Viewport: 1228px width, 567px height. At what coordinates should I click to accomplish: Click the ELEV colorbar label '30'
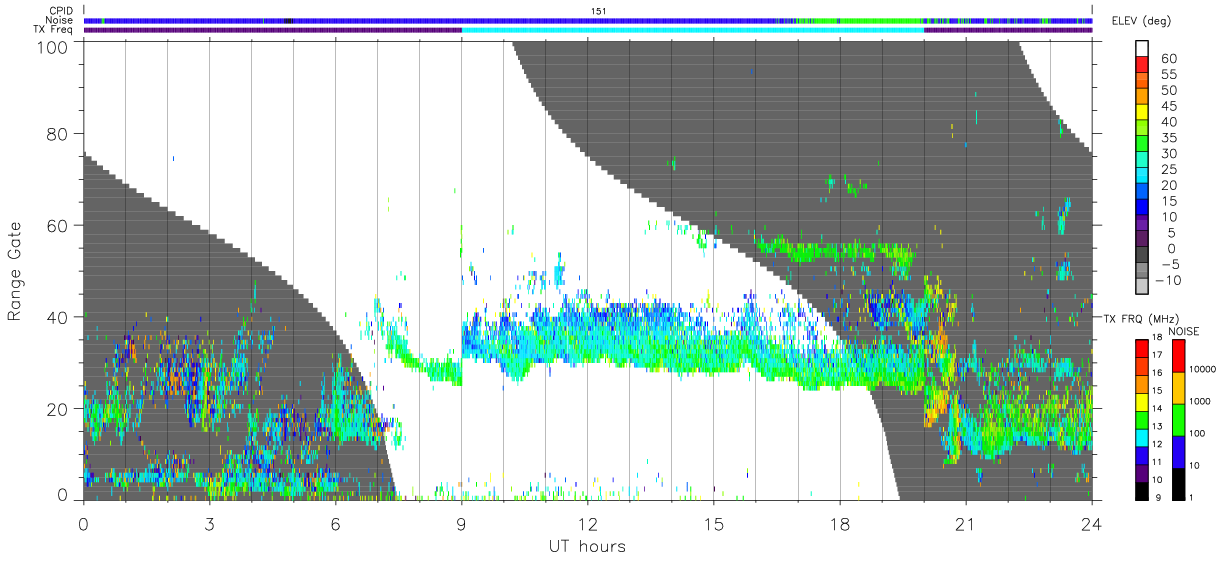[x=1167, y=154]
